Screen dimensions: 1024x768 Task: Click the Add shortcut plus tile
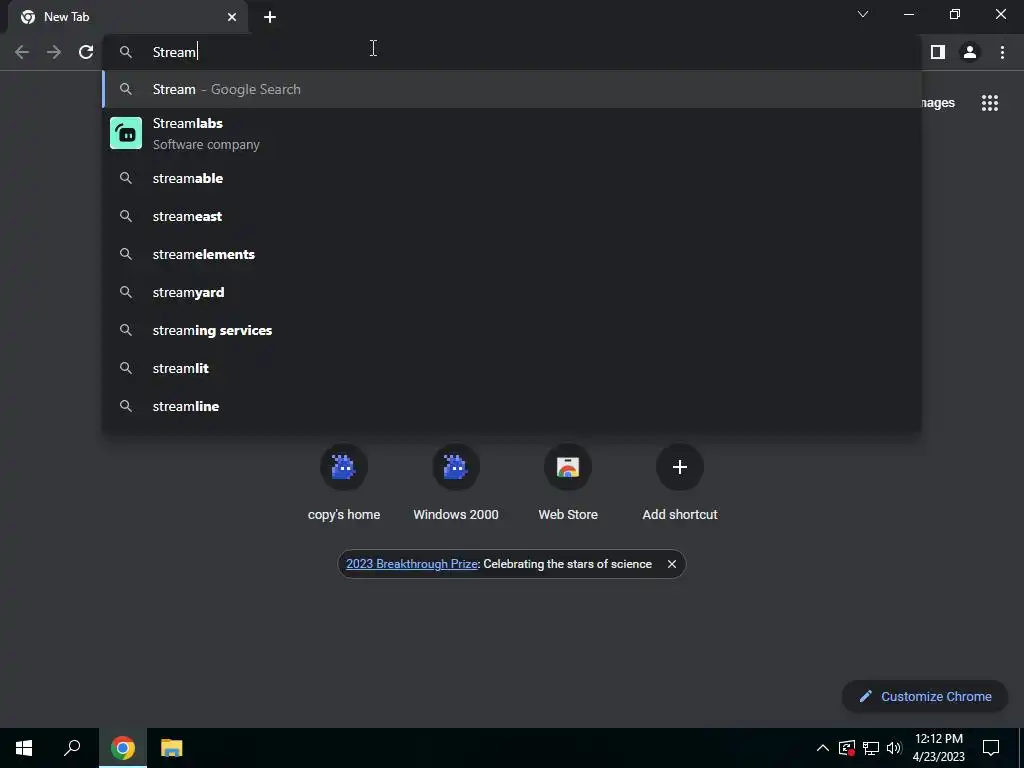click(680, 482)
